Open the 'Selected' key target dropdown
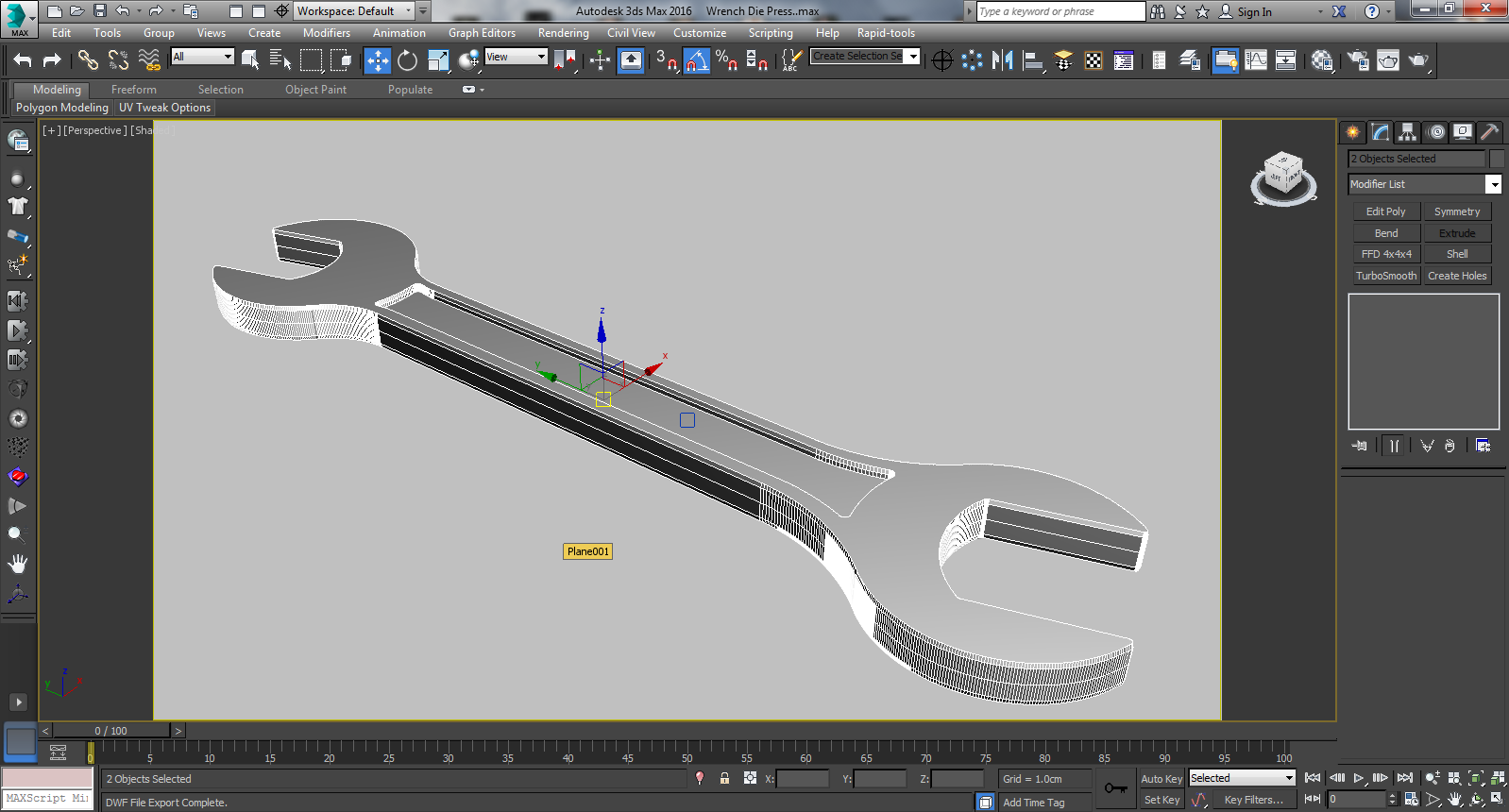This screenshot has width=1509, height=812. tap(1241, 778)
